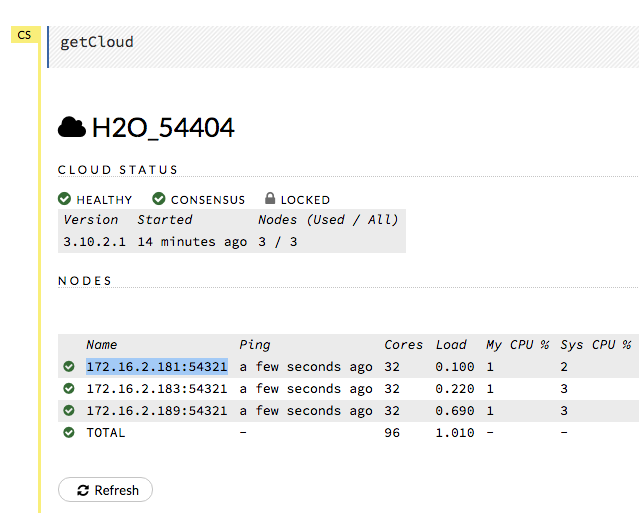Click the version number 3.10.2.1

click(x=94, y=241)
